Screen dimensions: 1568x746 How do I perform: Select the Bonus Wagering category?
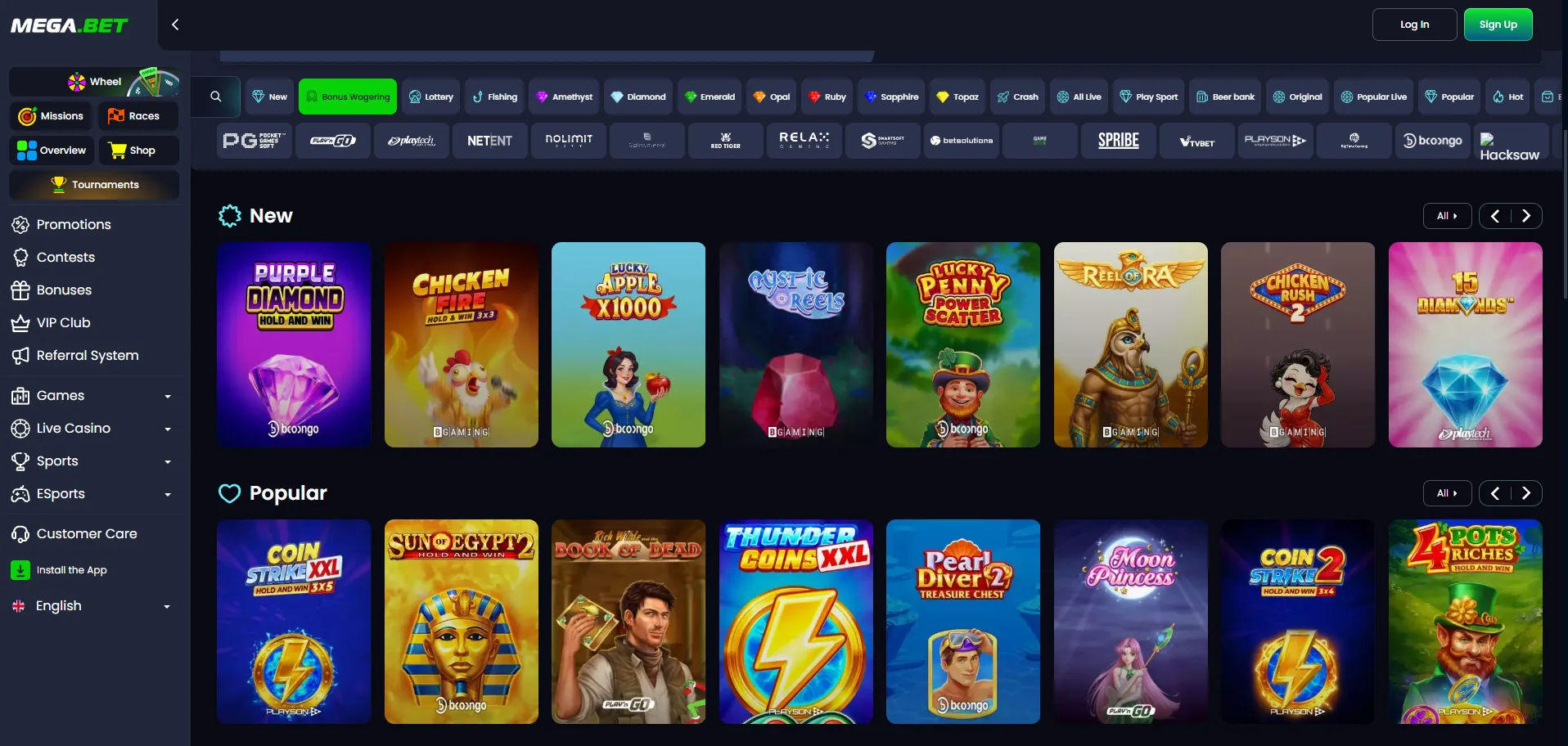348,97
